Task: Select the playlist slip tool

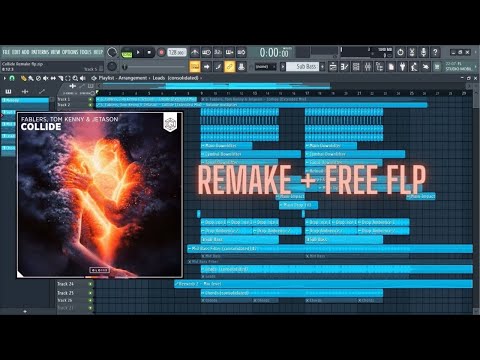Action: point(53,78)
